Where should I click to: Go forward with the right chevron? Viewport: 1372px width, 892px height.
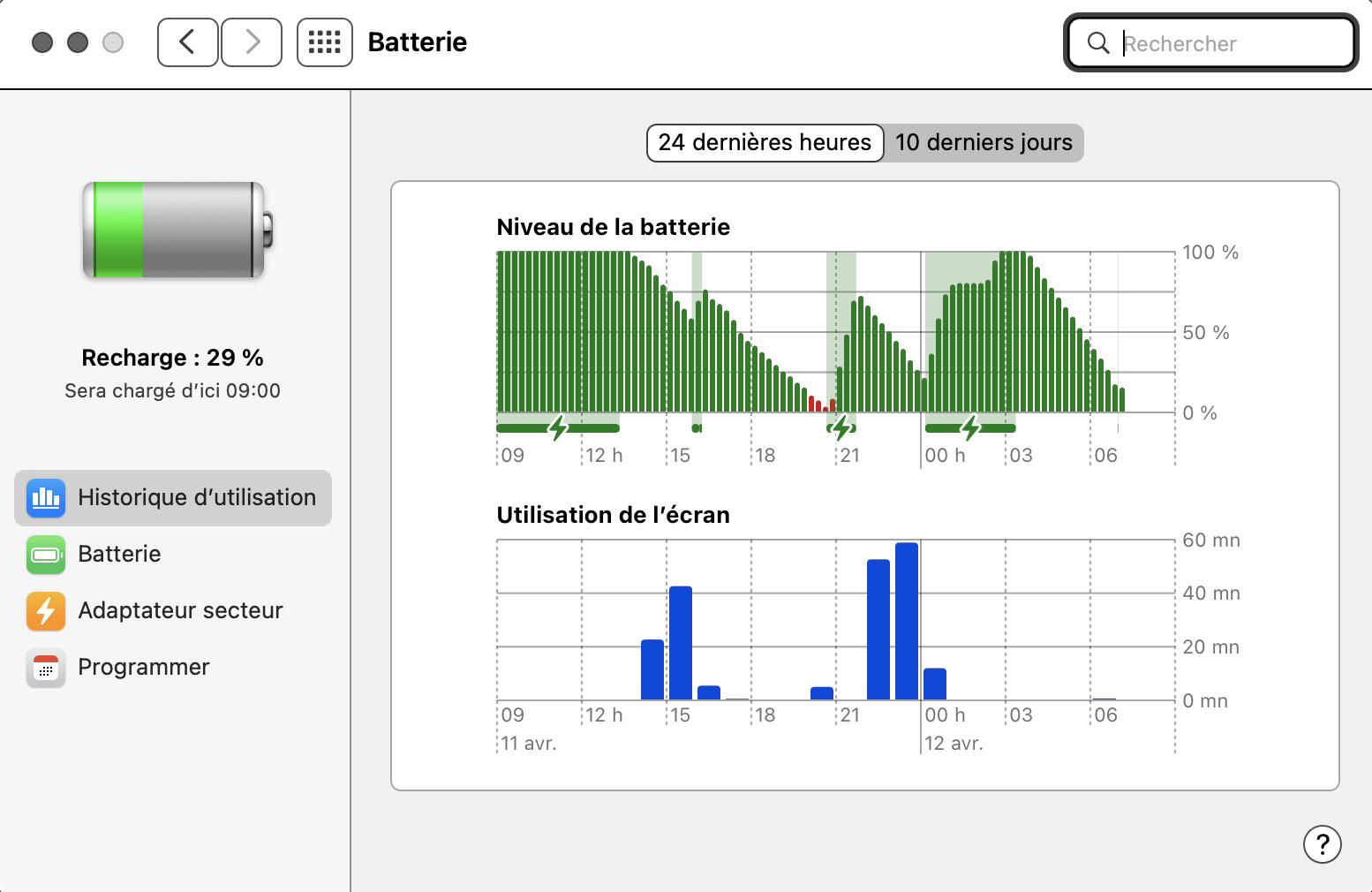[252, 42]
